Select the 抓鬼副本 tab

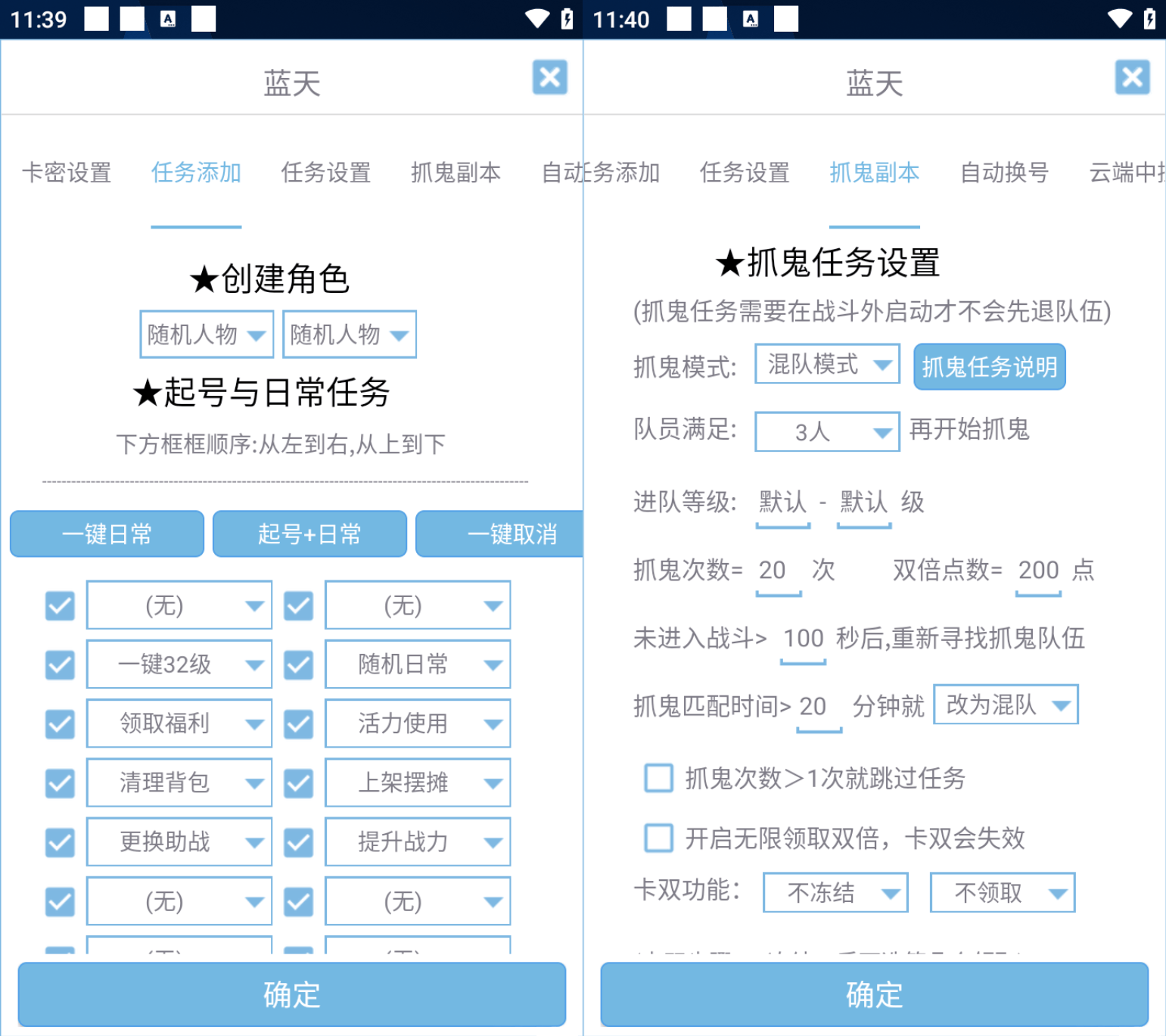pyautogui.click(x=874, y=173)
